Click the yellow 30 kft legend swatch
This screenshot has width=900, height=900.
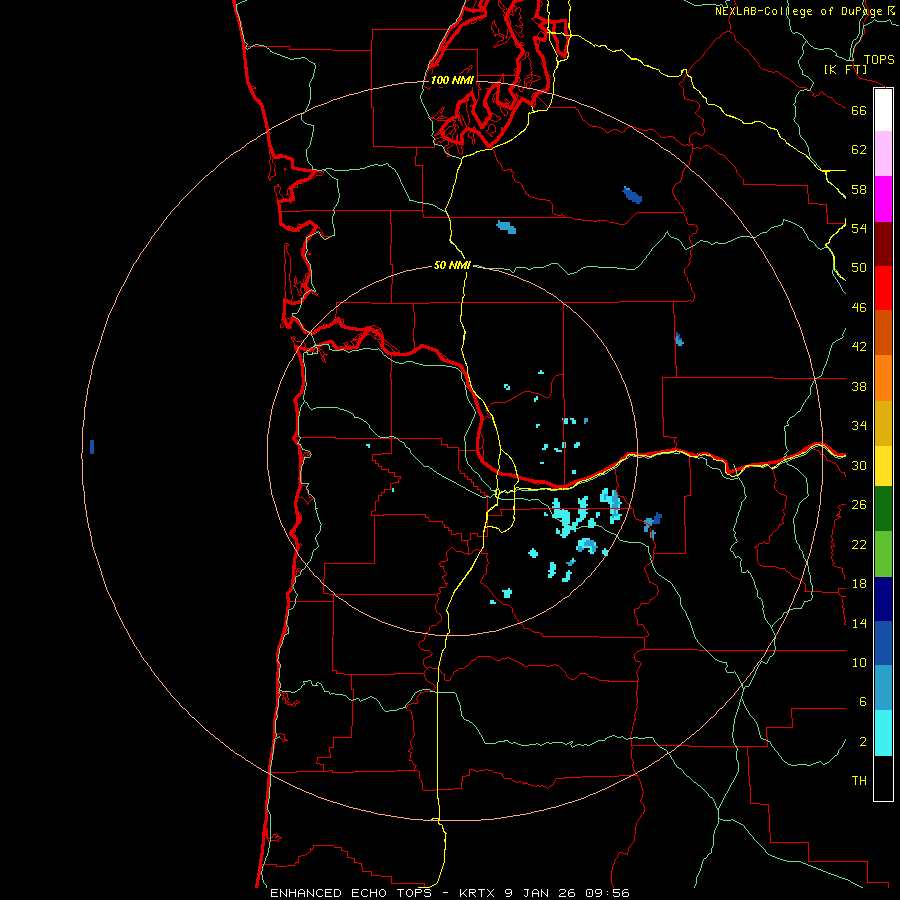tap(883, 466)
